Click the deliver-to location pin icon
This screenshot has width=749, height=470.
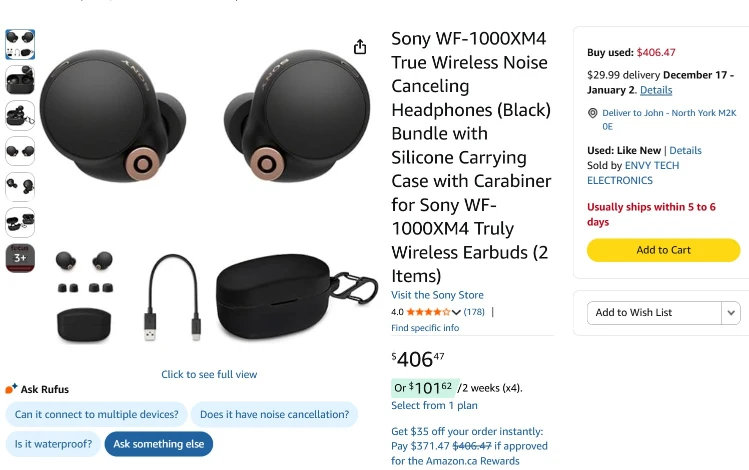tap(593, 114)
